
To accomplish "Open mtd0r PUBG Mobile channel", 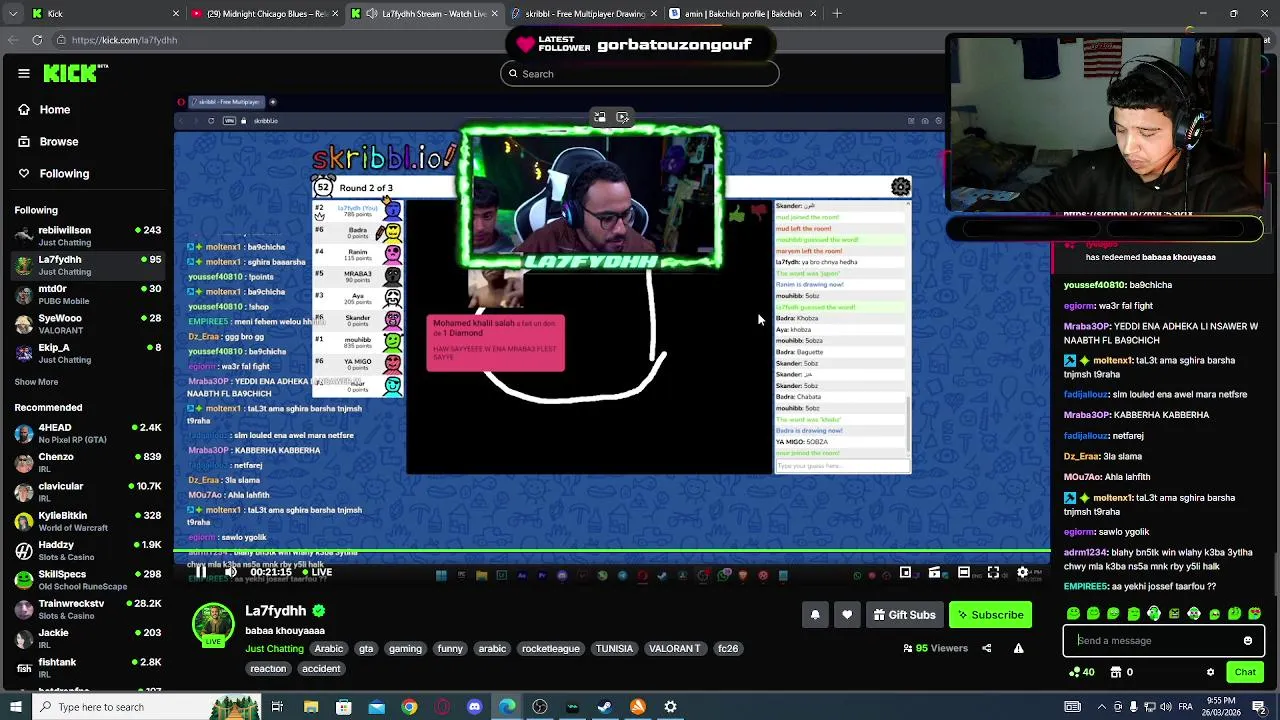I will 87,295.
